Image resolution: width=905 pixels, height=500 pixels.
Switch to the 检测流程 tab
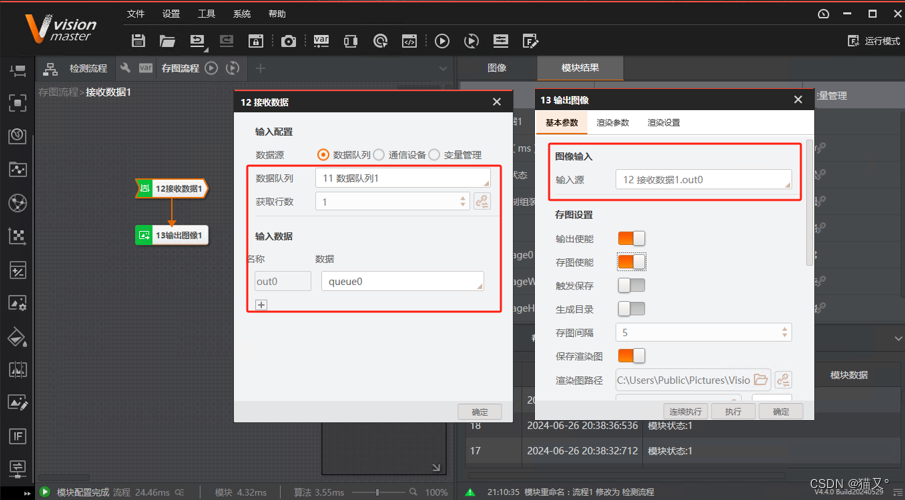(x=88, y=68)
